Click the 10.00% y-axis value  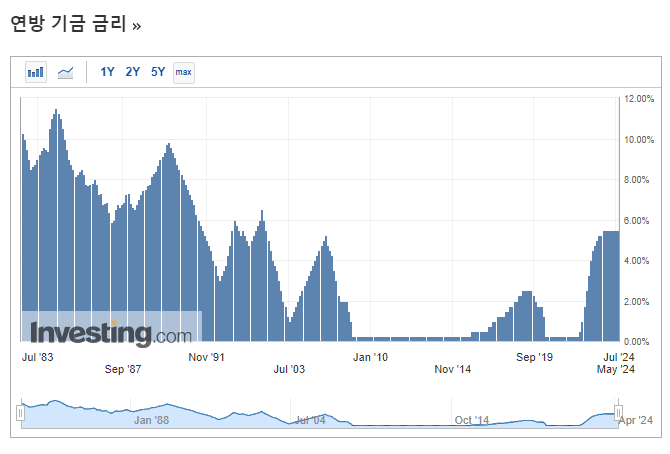tap(639, 140)
